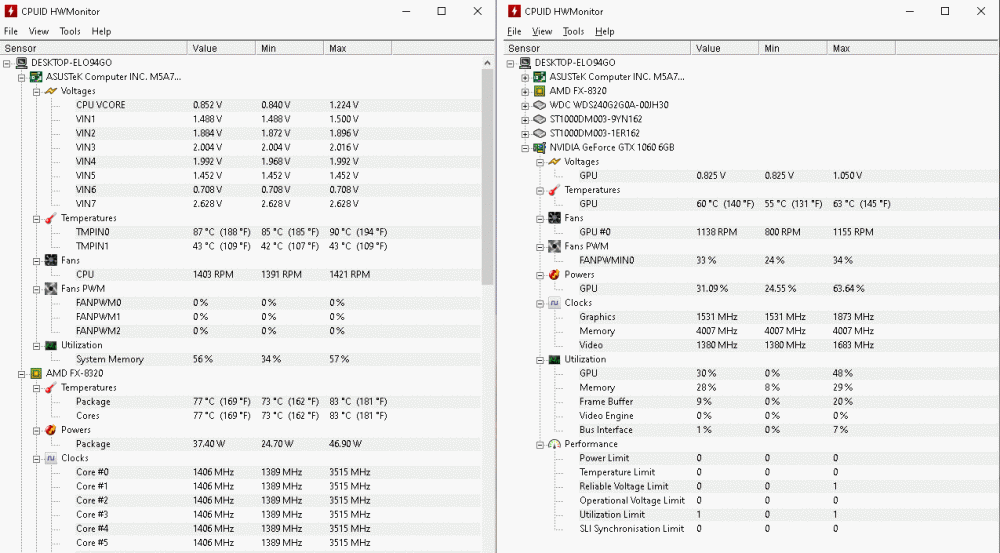Screen dimensions: 1000x553
Task: Collapse the Voltages section in left window
Action: 35,91
